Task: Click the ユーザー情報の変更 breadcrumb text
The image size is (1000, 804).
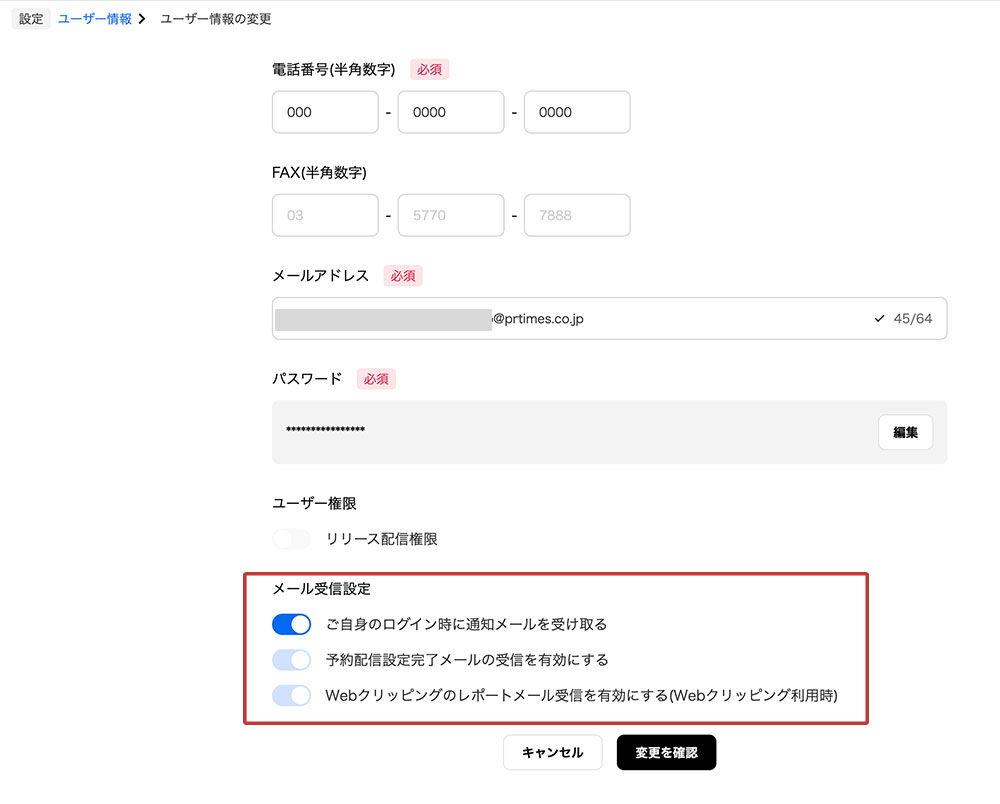Action: coord(216,19)
